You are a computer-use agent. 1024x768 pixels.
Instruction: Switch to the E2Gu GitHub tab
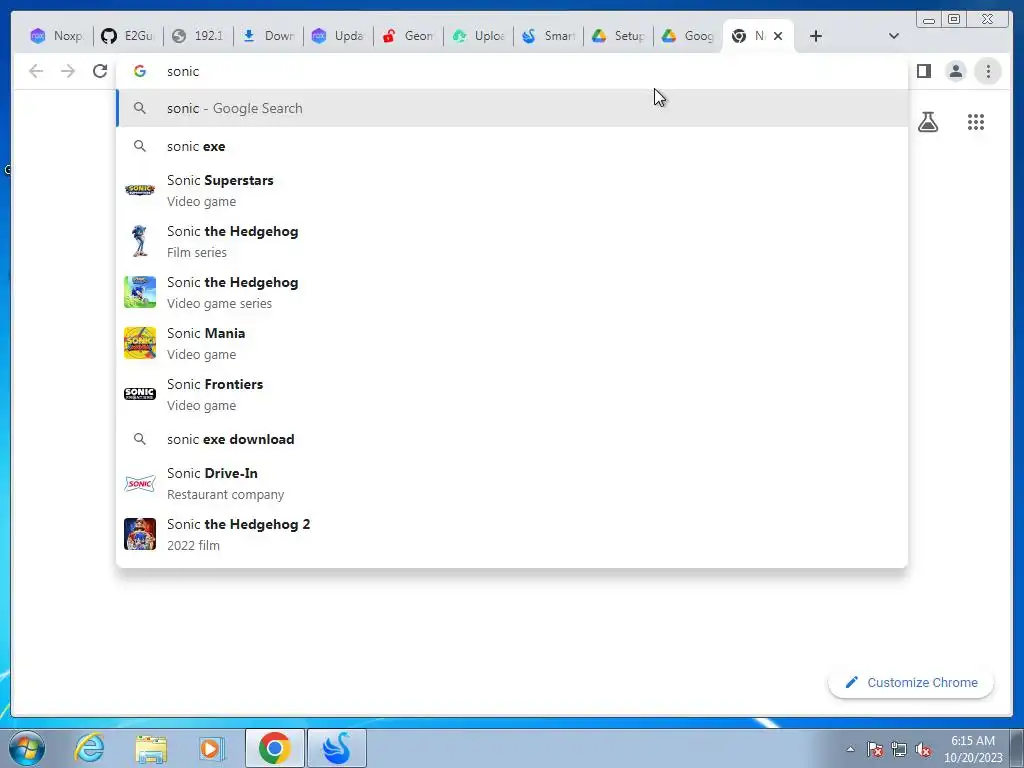click(128, 37)
